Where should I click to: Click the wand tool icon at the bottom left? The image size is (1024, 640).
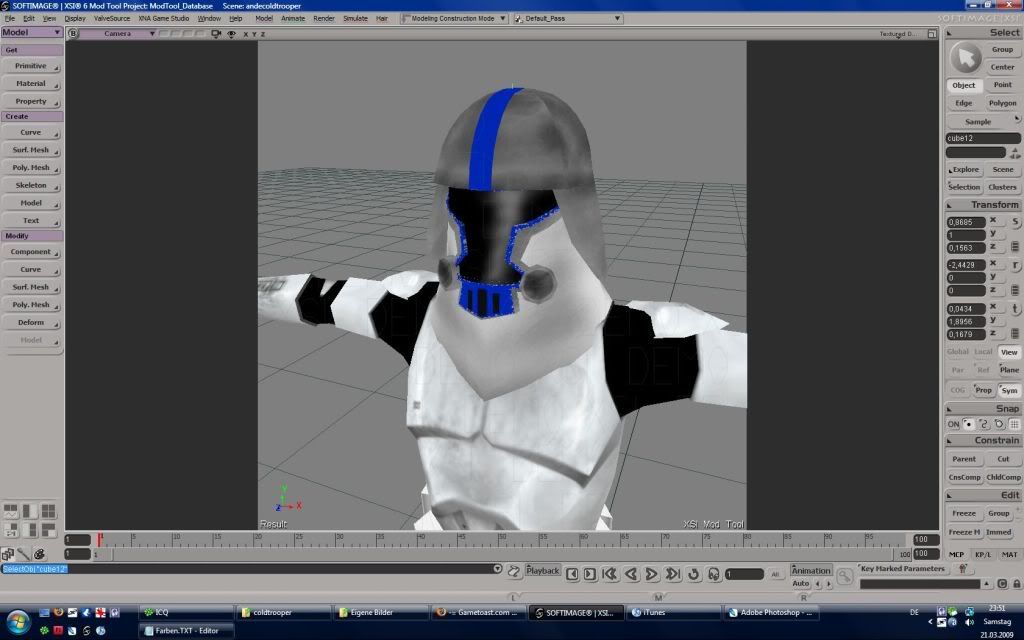24,554
